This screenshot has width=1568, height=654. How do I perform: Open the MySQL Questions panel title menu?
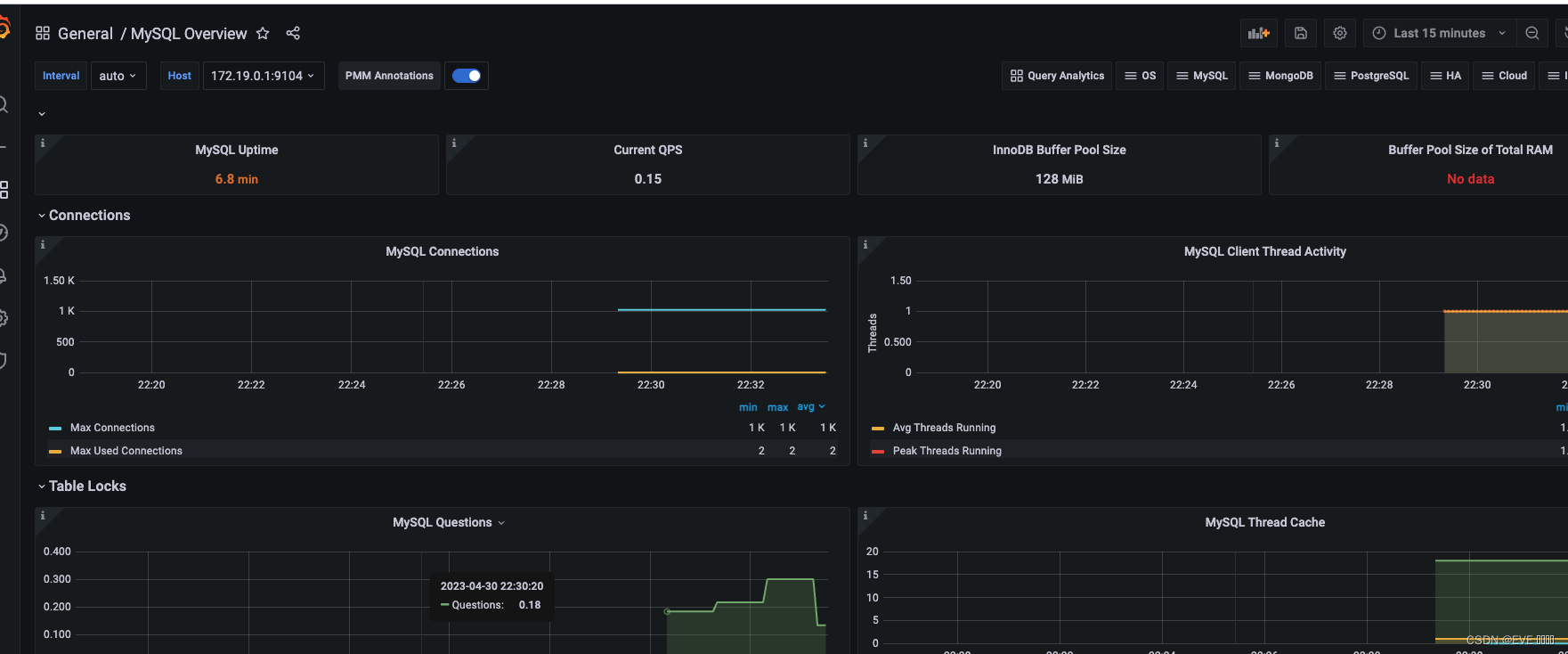449,523
